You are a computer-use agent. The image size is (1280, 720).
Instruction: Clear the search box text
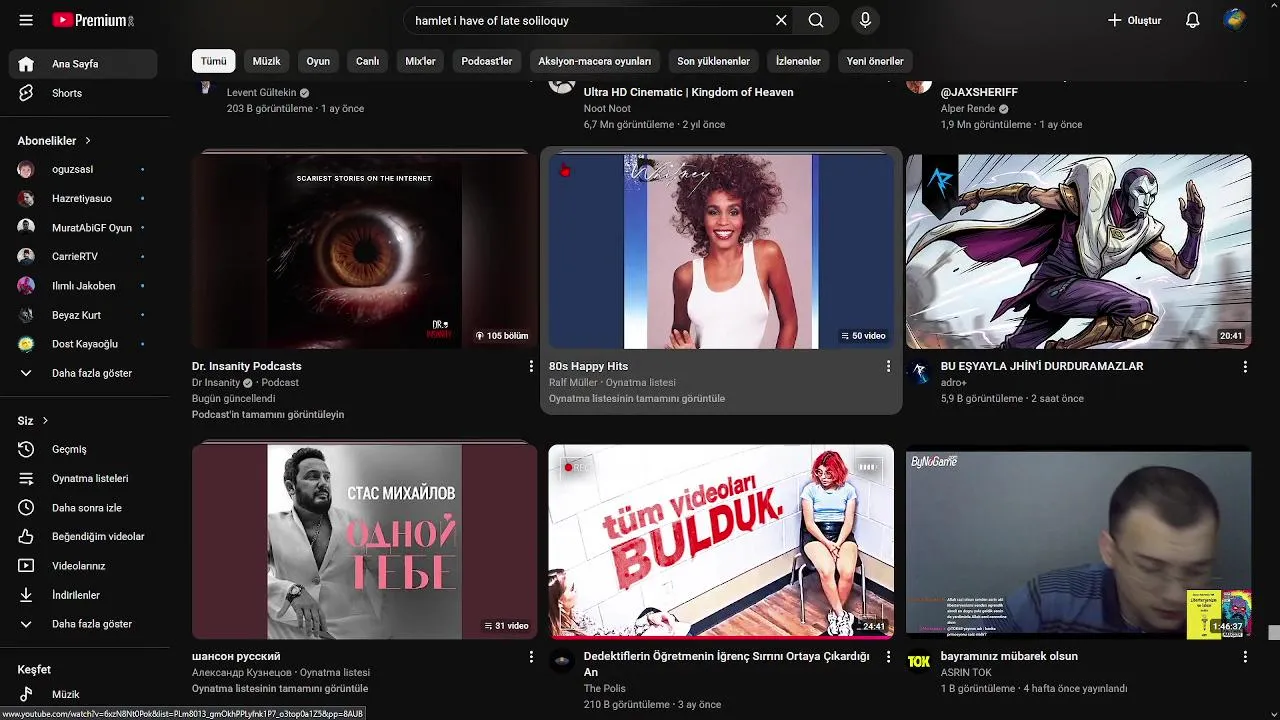click(x=781, y=20)
